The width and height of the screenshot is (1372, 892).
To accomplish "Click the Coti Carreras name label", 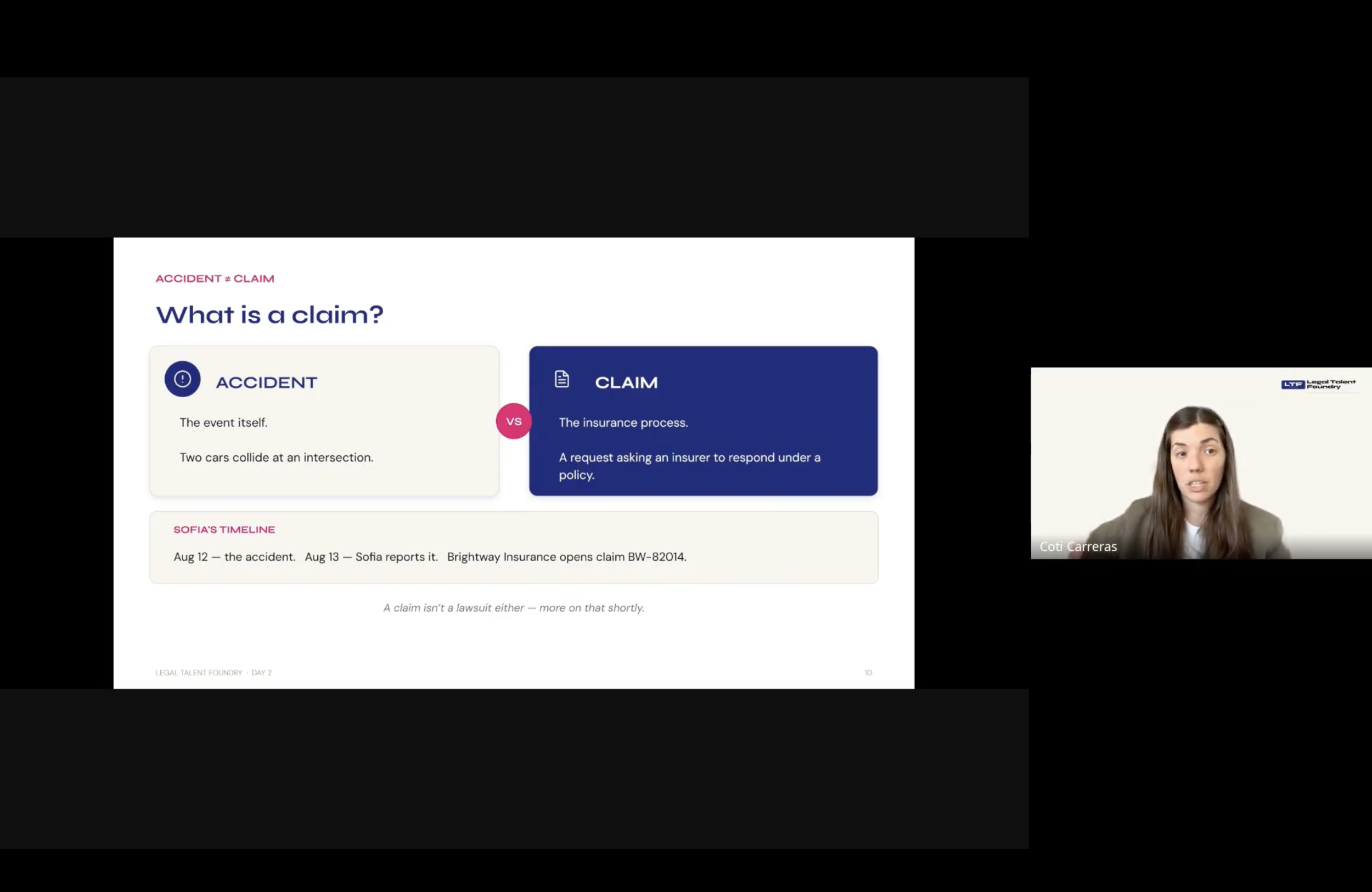I will tap(1078, 546).
